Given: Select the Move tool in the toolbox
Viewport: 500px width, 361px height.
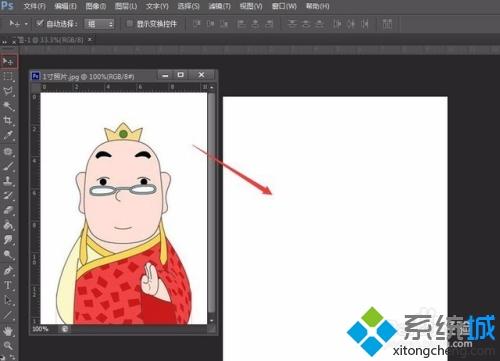Looking at the screenshot, I should [8, 61].
